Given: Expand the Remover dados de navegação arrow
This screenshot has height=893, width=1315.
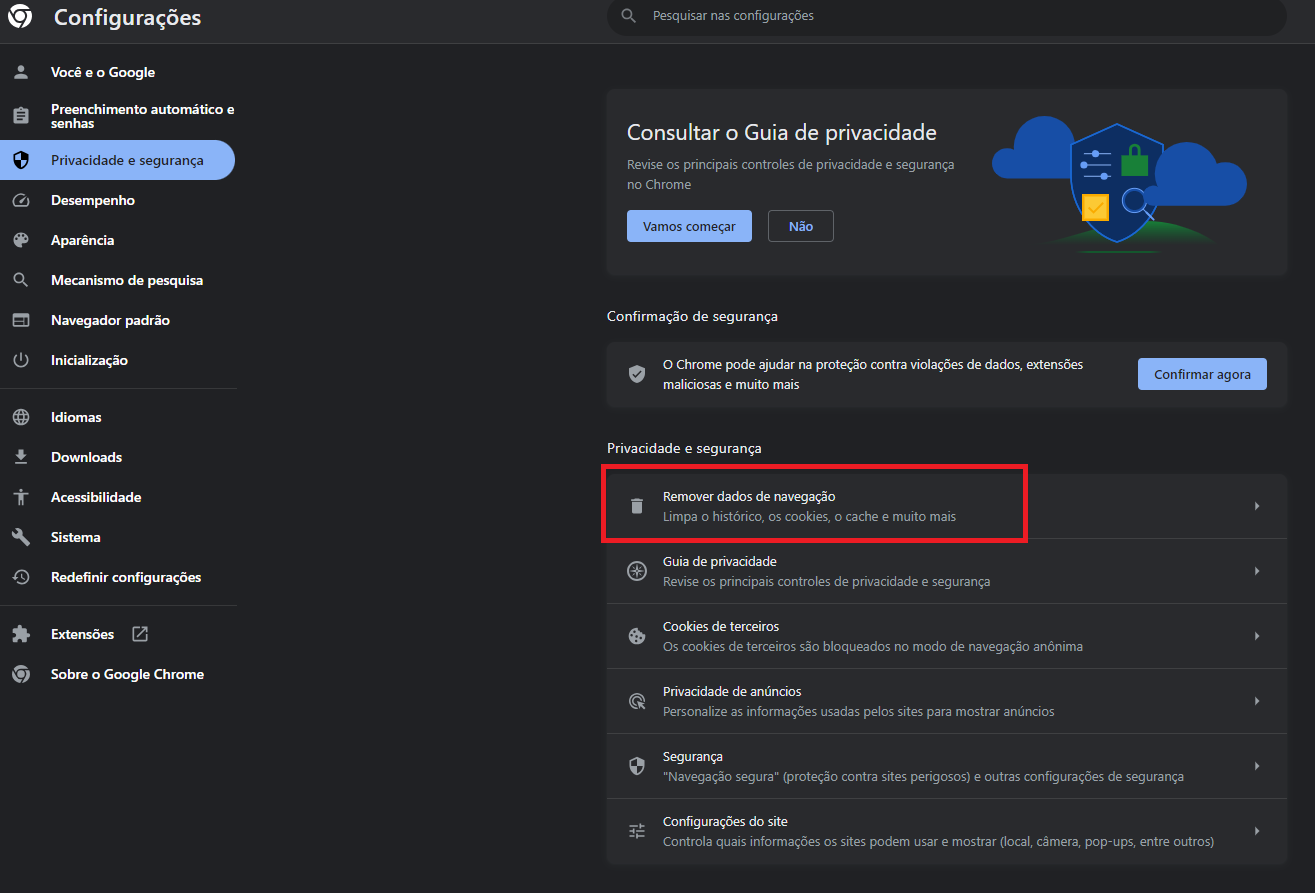Looking at the screenshot, I should (1257, 506).
